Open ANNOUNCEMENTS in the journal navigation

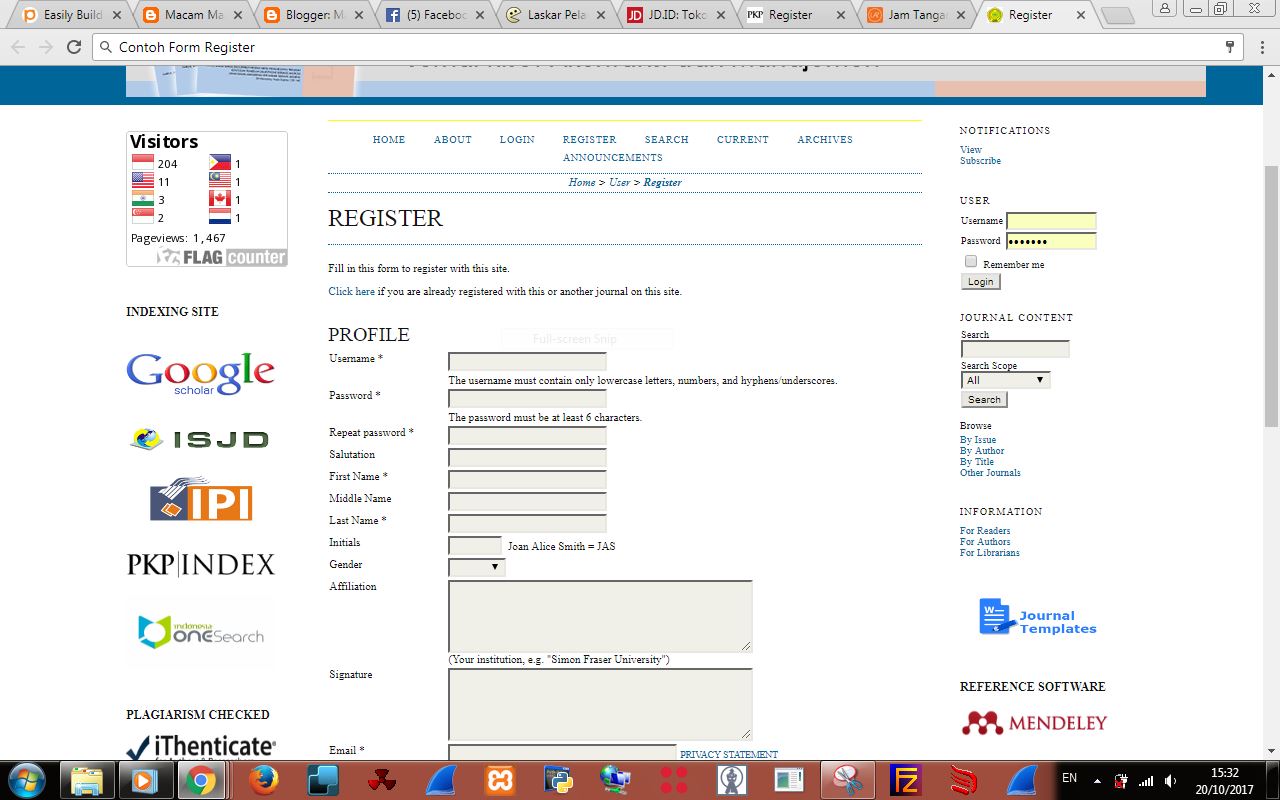click(x=613, y=158)
